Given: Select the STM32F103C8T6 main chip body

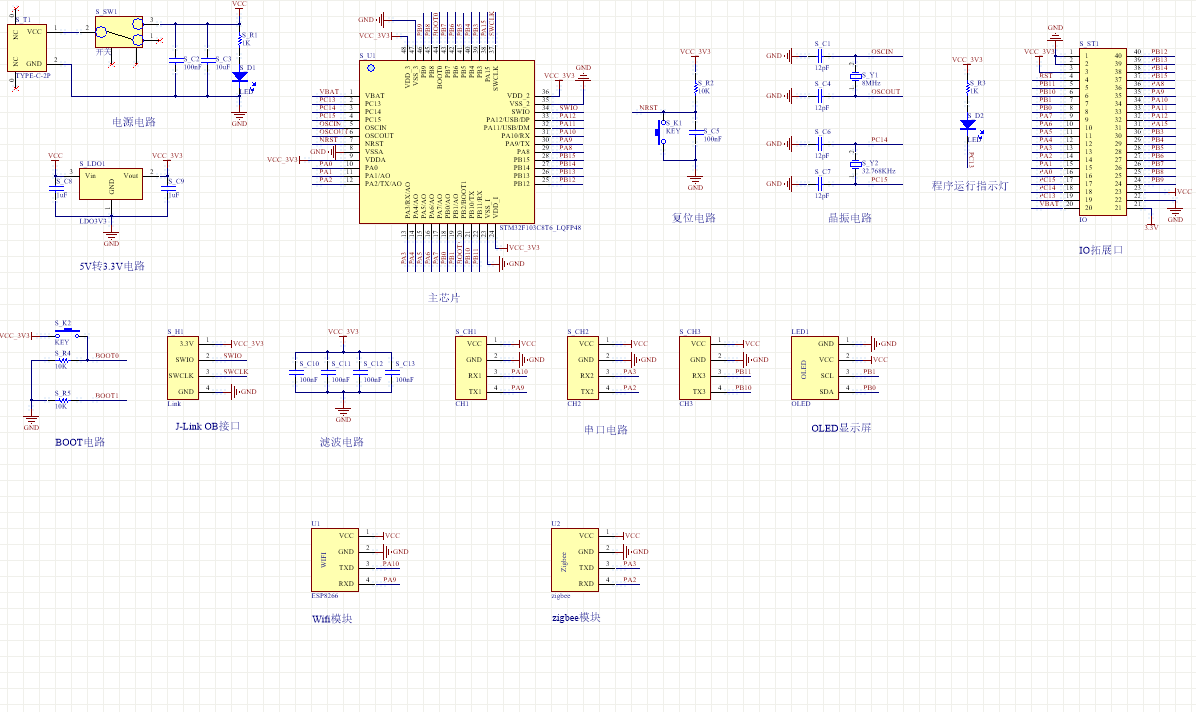Looking at the screenshot, I should pos(446,142).
